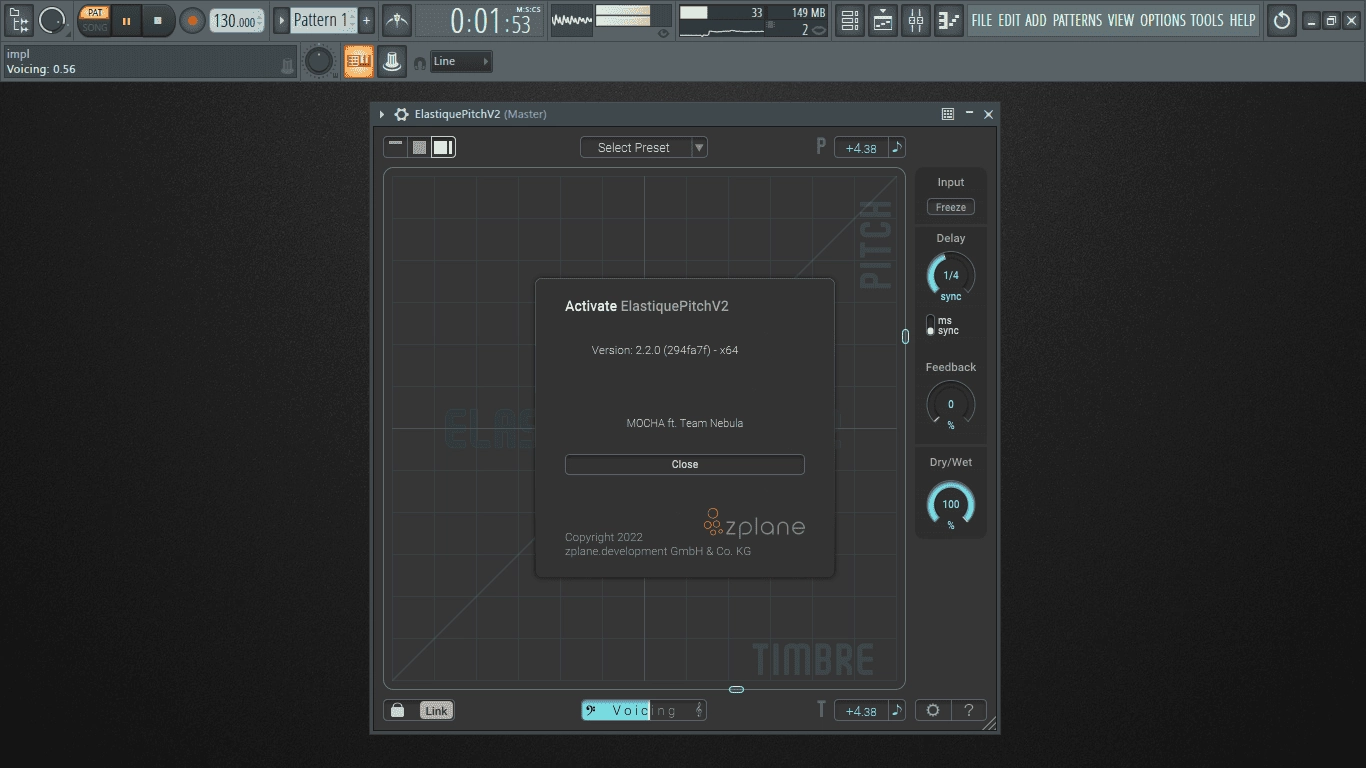Open the PATTERNS menu
This screenshot has height=768, width=1366.
1077,20
